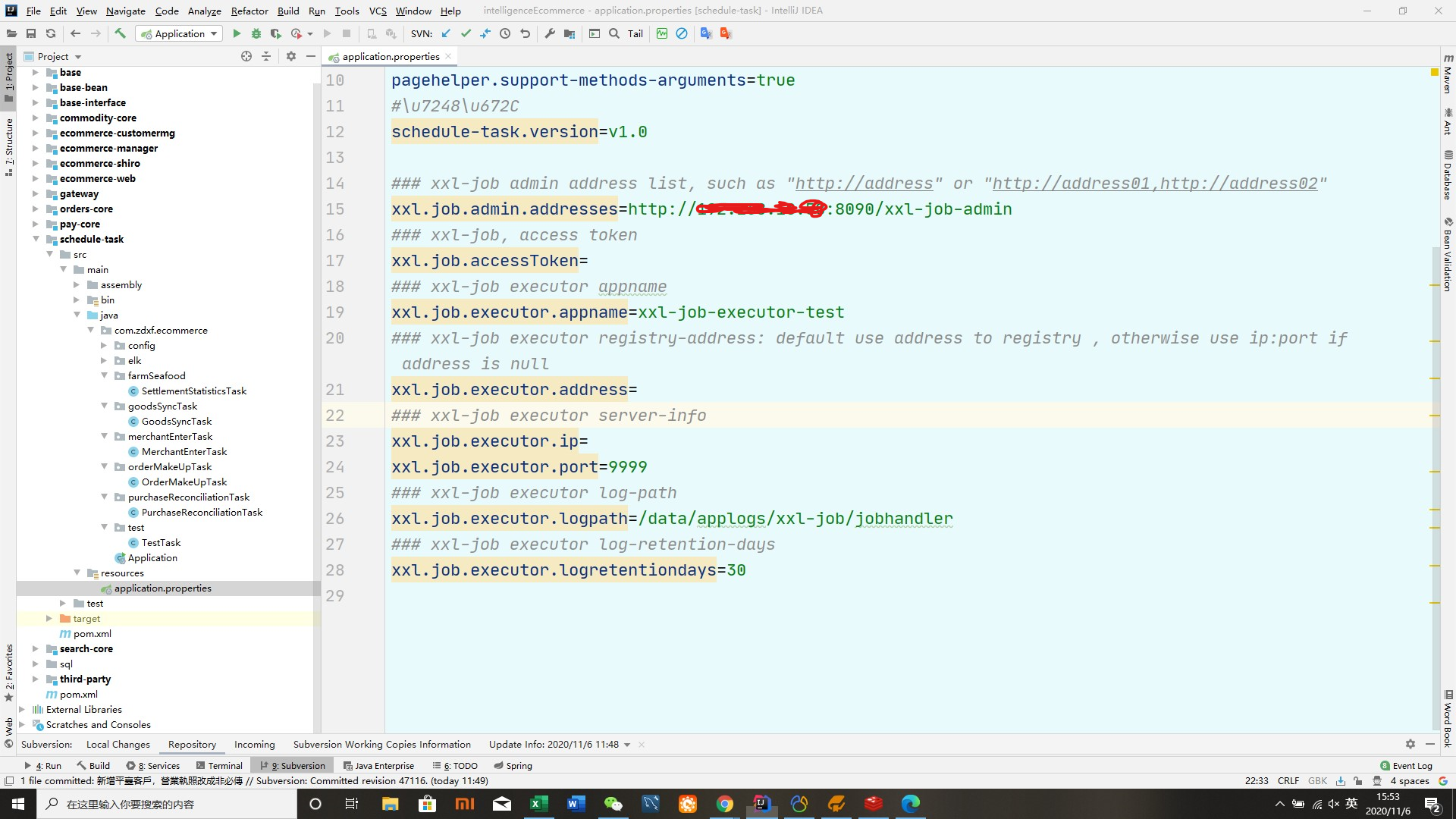Open the Refactor menu

249,11
